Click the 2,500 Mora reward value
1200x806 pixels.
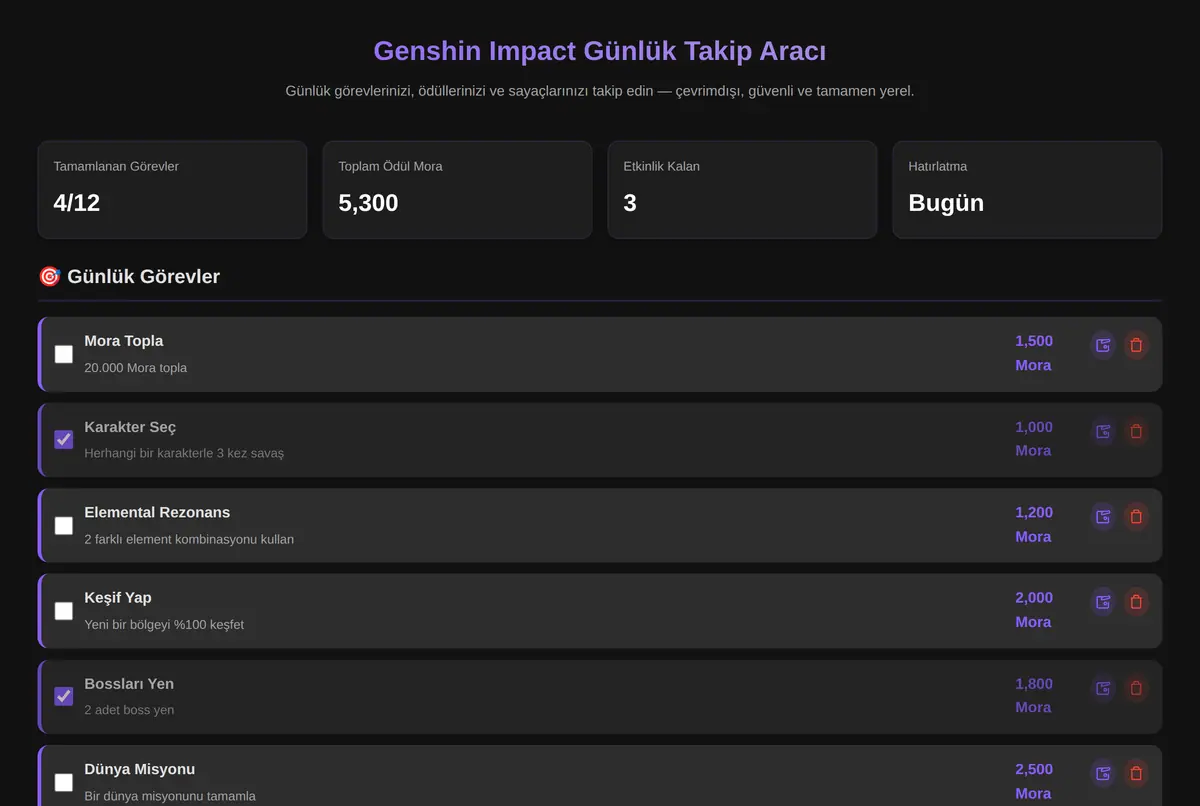pyautogui.click(x=1033, y=781)
